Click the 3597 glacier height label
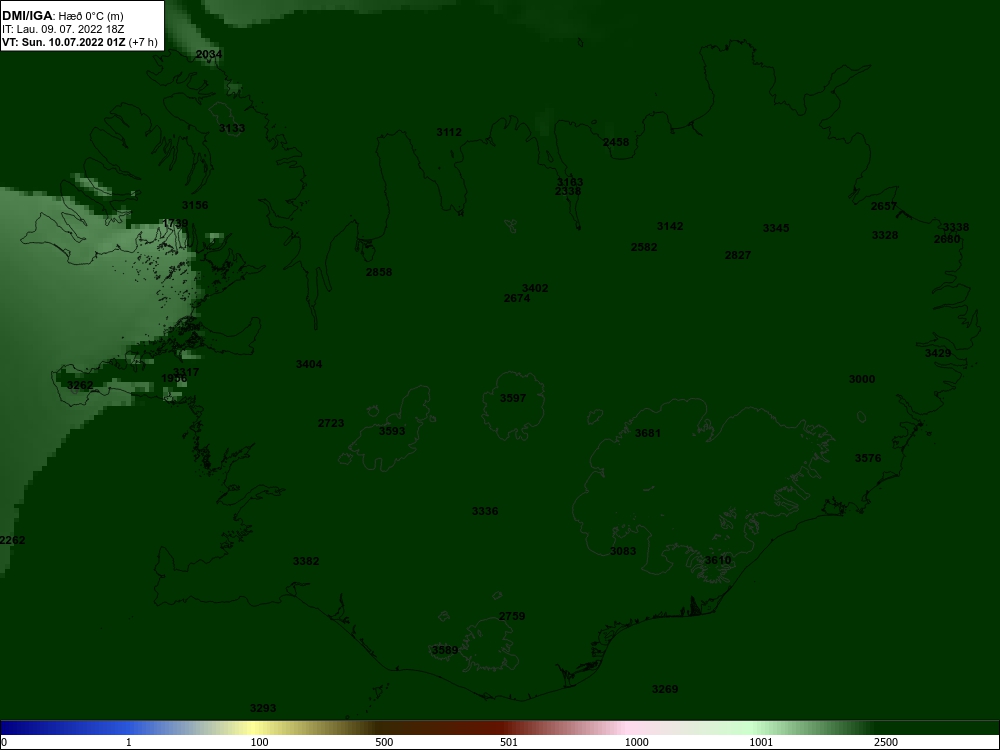Viewport: 1000px width, 750px height. [513, 398]
